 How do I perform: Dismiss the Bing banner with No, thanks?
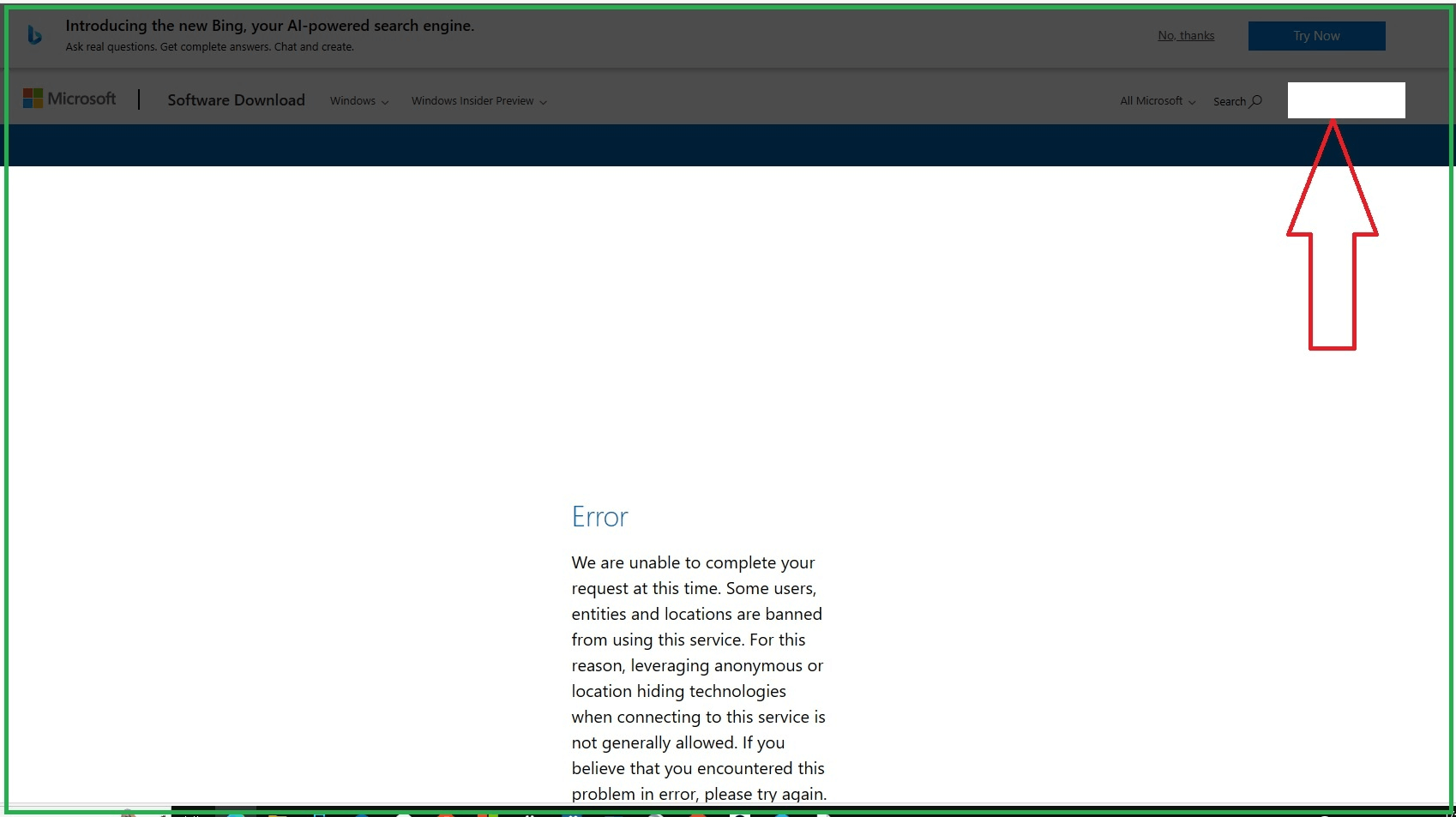[1186, 35]
